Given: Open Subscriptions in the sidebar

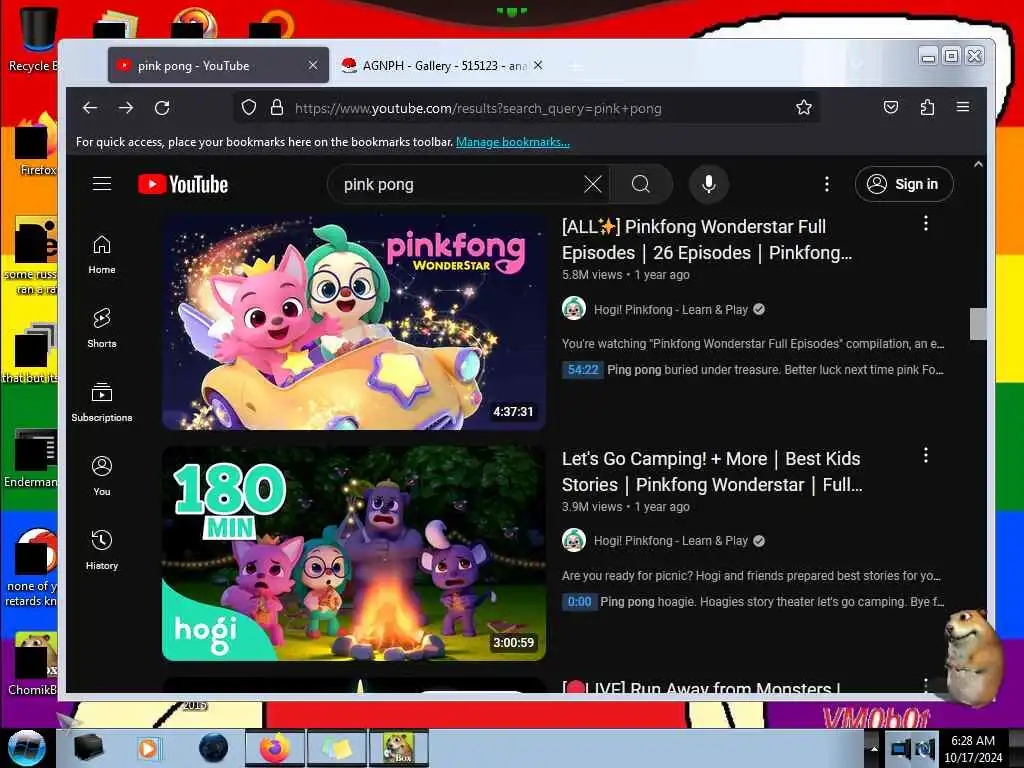Looking at the screenshot, I should pyautogui.click(x=102, y=402).
